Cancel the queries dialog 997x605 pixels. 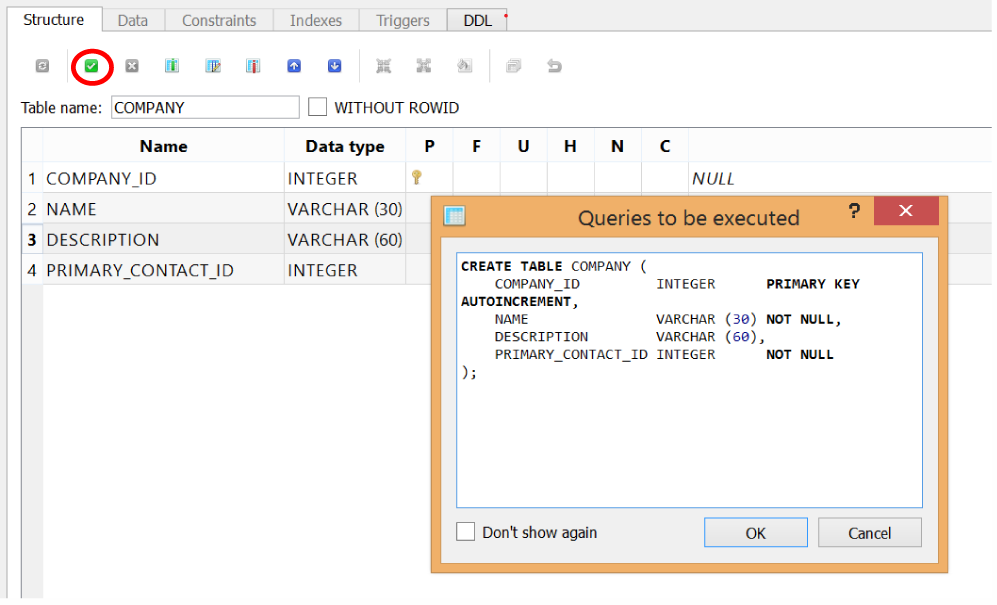coord(869,533)
